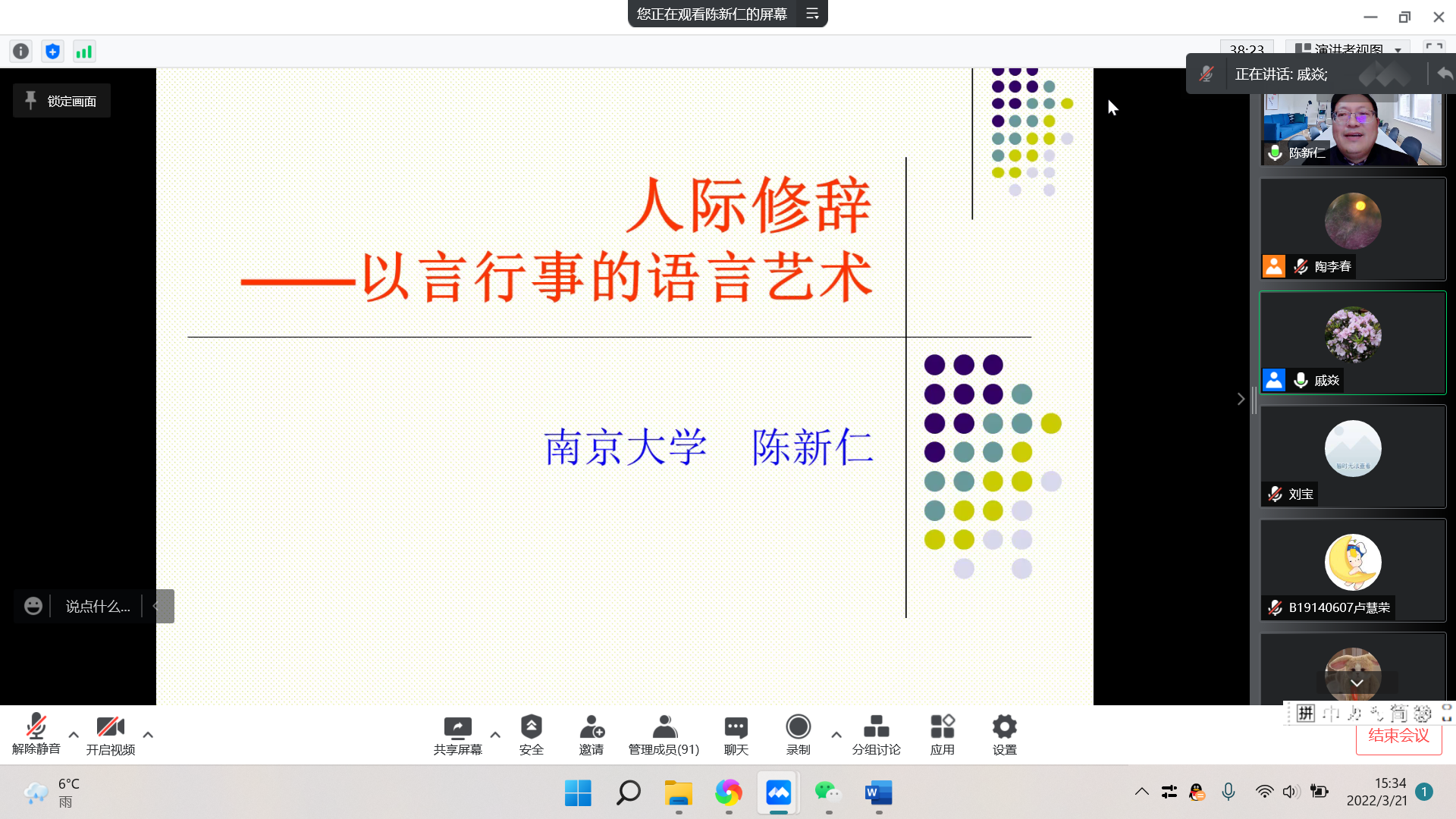The width and height of the screenshot is (1456, 819).
Task: Open the meeting info icon
Action: point(21,52)
